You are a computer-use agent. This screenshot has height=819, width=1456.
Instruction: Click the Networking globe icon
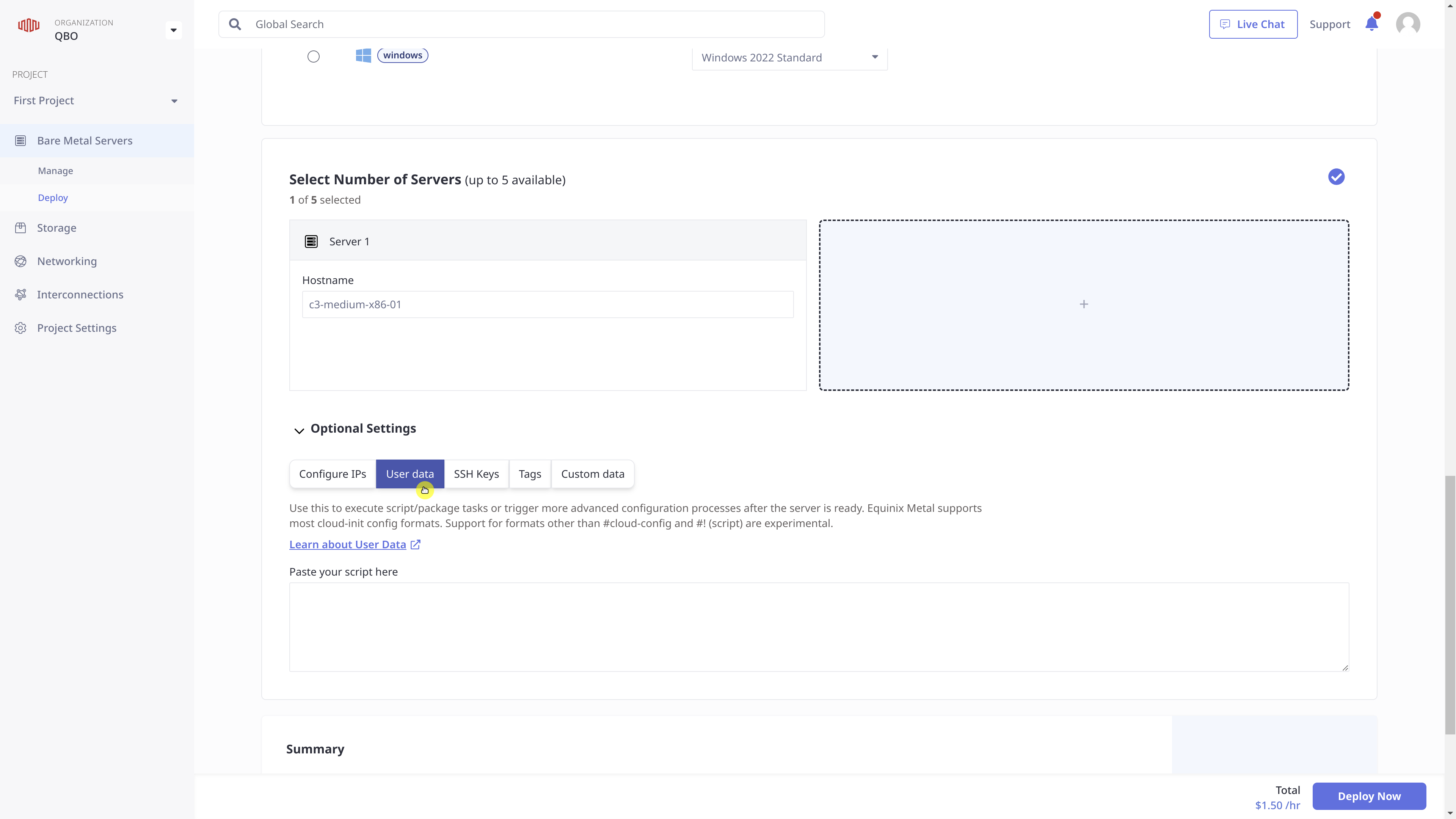point(20,261)
